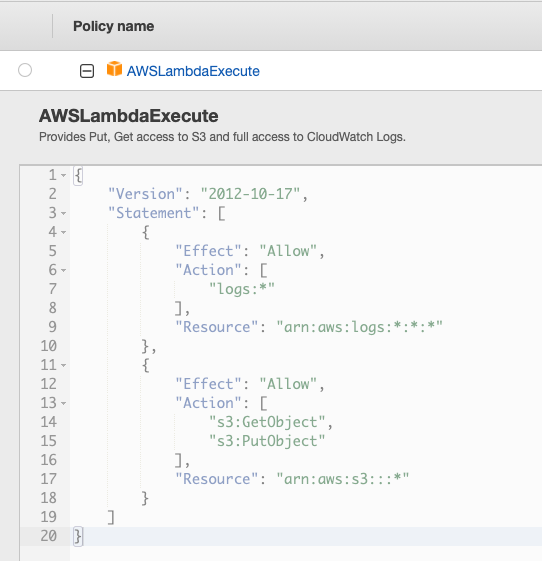Fold the Statement array at line 3
This screenshot has width=542, height=561.
pyautogui.click(x=63, y=213)
